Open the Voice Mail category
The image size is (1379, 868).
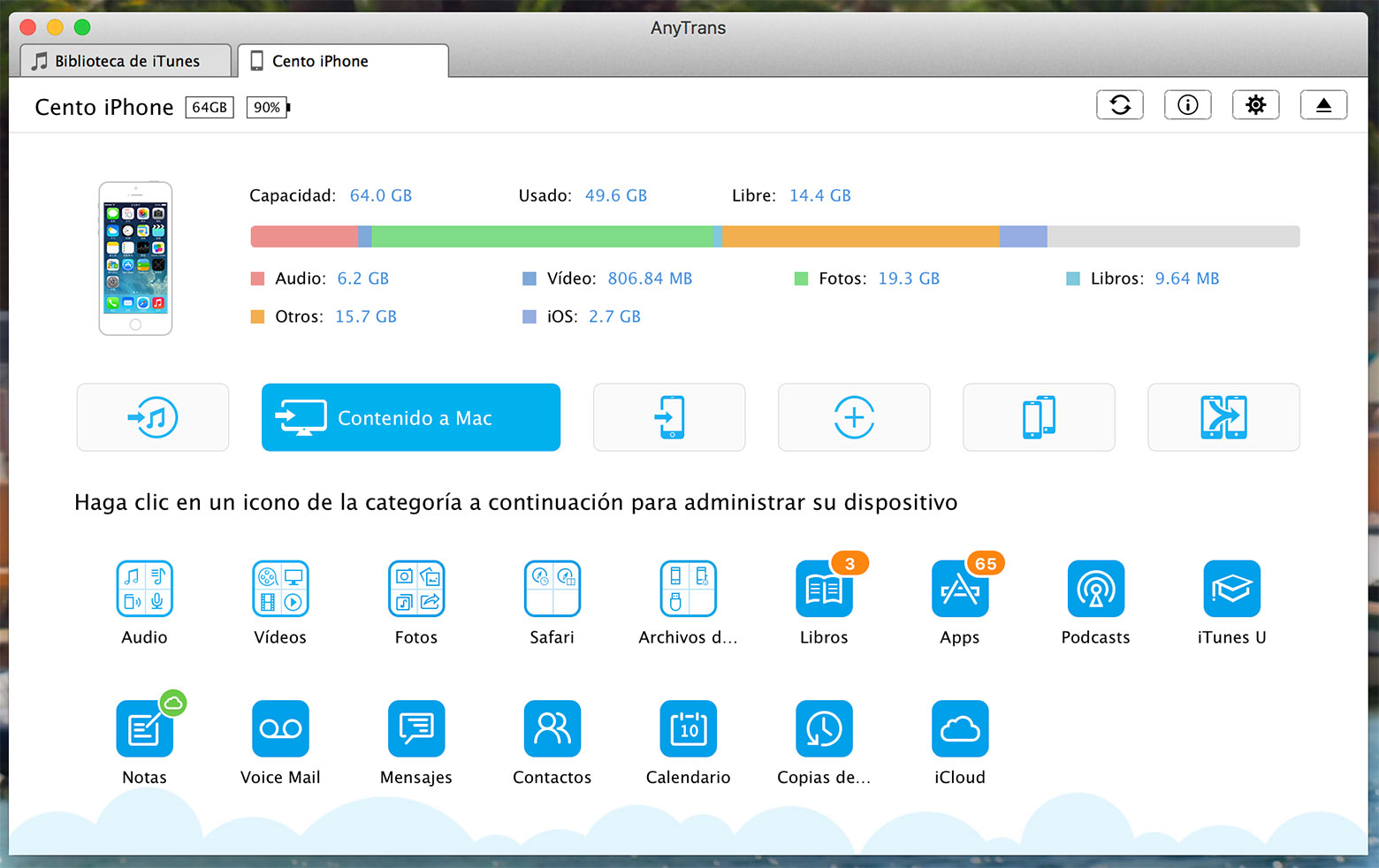tap(280, 729)
